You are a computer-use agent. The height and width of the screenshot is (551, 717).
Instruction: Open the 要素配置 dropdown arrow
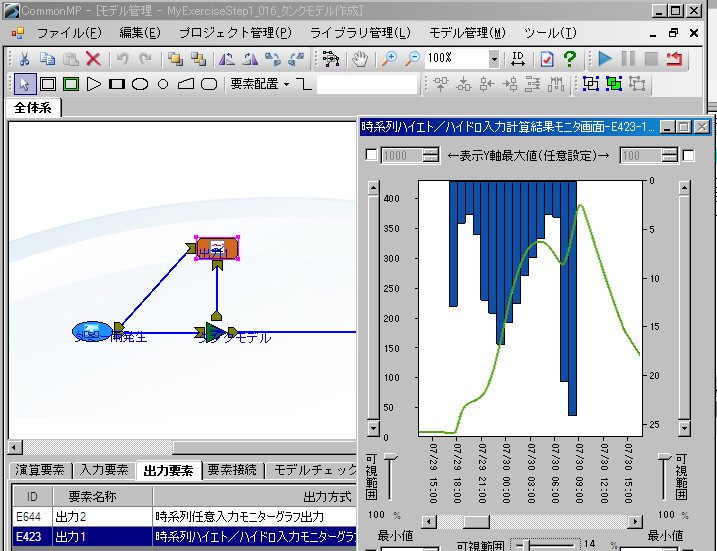(286, 84)
